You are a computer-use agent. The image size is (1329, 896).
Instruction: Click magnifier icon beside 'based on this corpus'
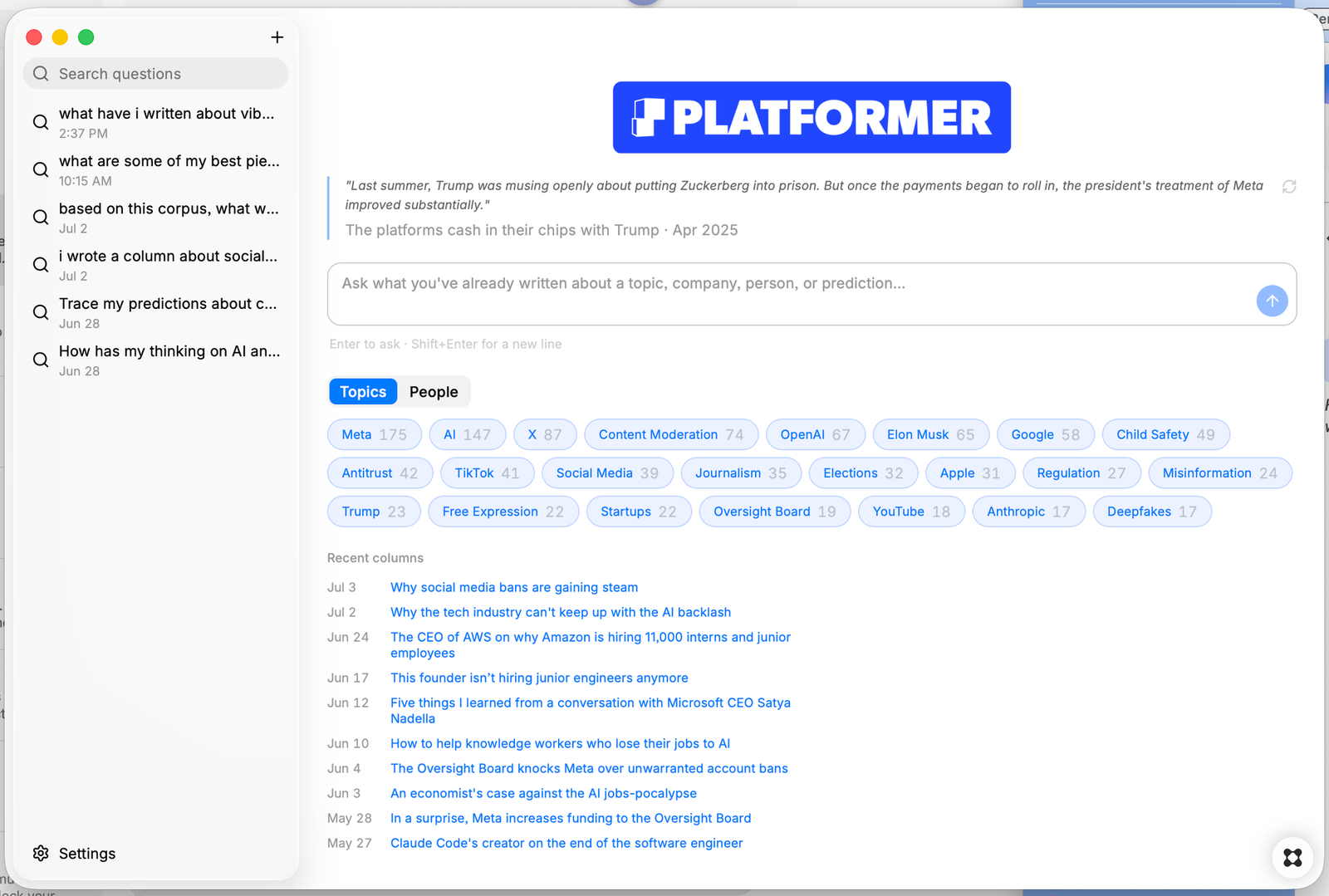click(x=41, y=217)
